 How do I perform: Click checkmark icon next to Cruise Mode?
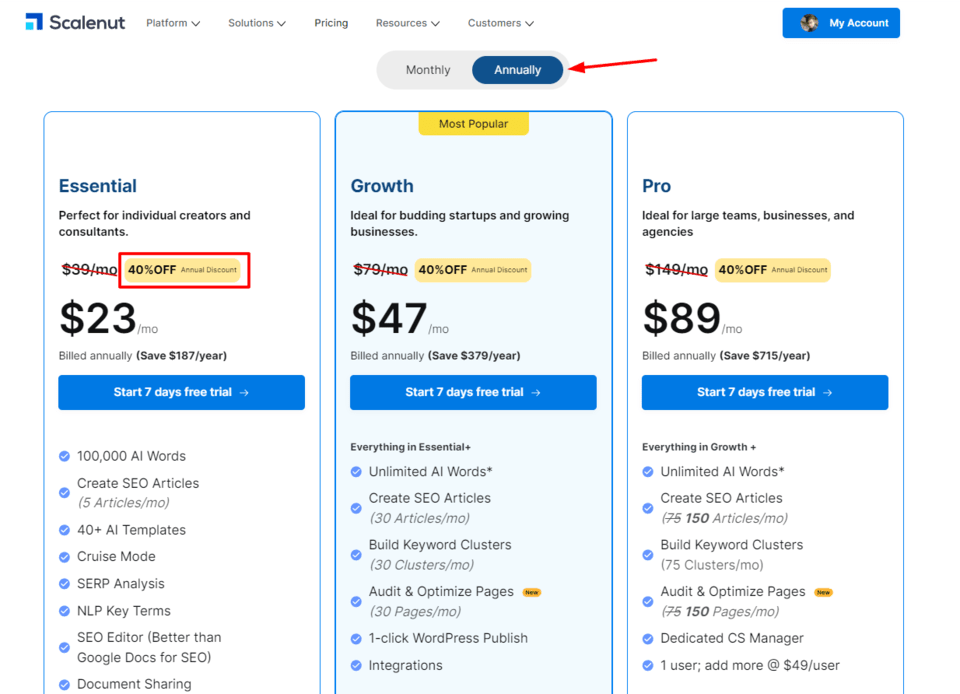(65, 557)
